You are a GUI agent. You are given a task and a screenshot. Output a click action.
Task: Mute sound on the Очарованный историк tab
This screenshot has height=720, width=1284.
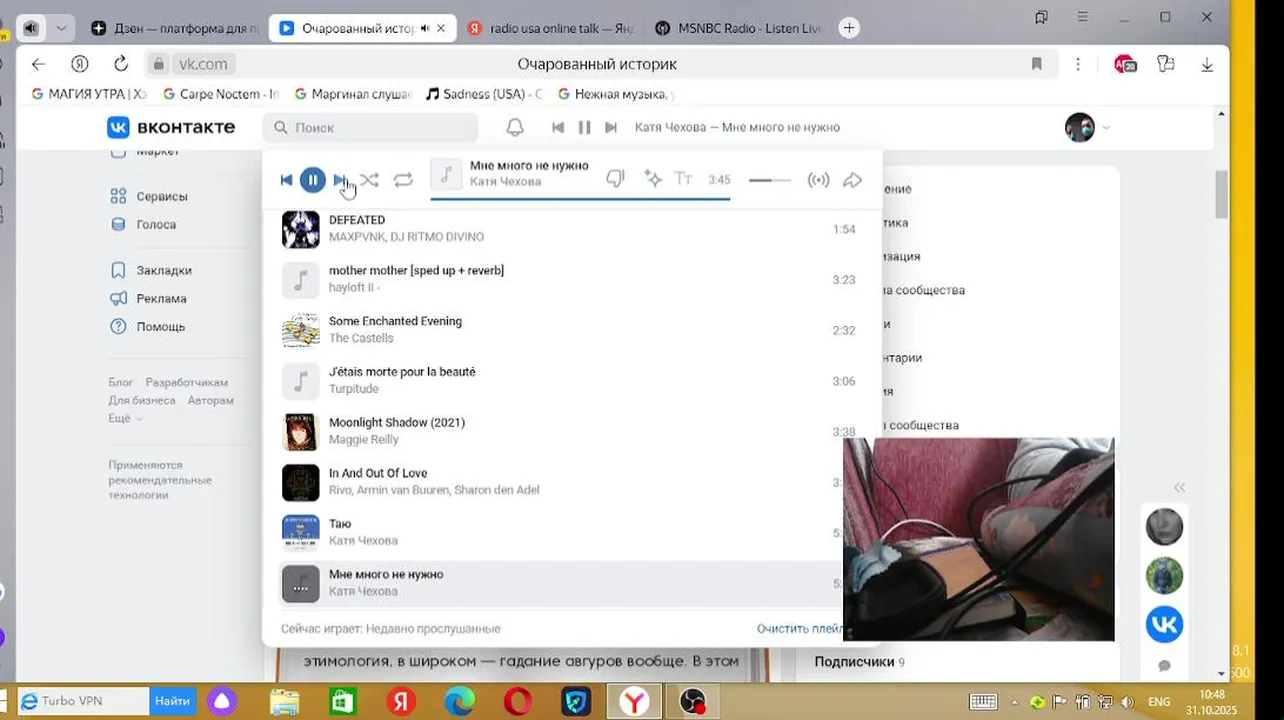425,28
